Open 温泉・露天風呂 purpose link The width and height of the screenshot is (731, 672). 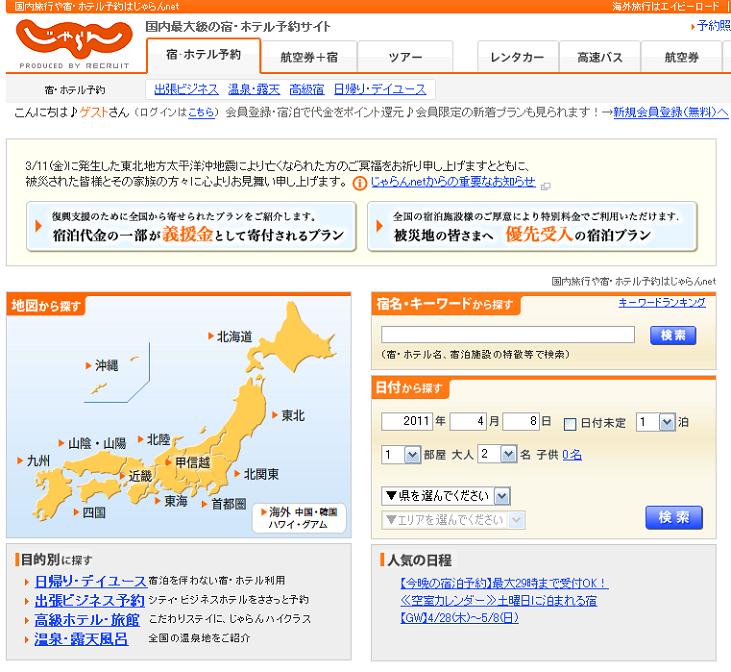(x=81, y=639)
